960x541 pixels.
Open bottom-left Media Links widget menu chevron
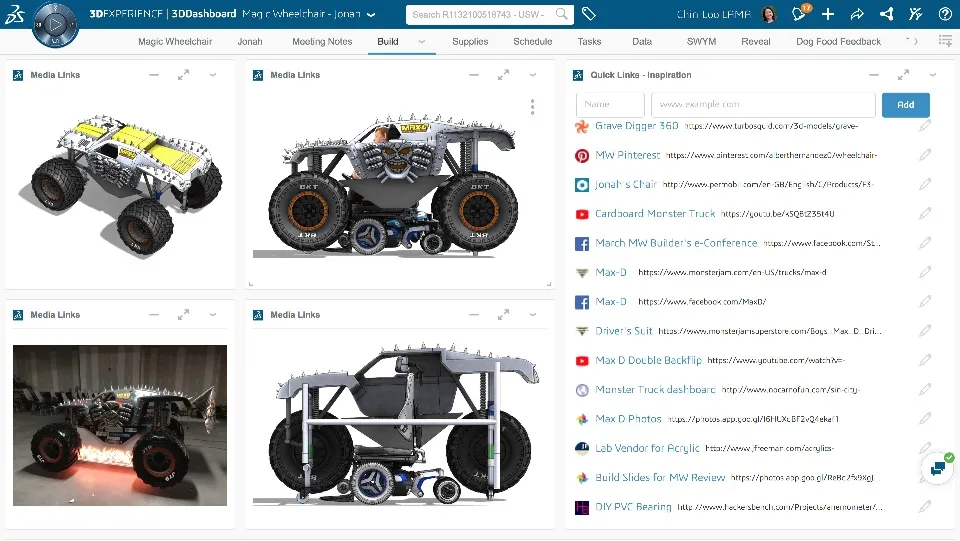point(213,315)
